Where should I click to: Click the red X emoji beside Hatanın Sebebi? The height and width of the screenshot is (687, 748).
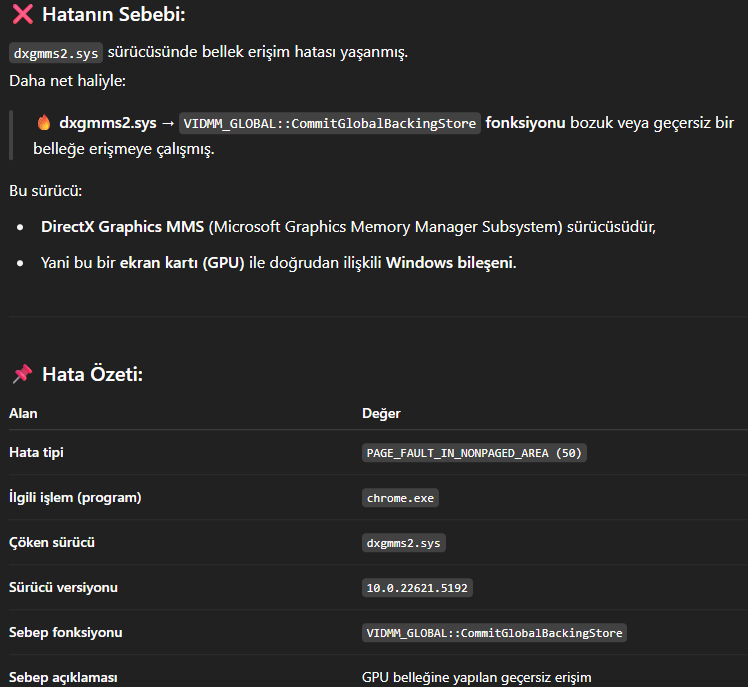coord(21,15)
